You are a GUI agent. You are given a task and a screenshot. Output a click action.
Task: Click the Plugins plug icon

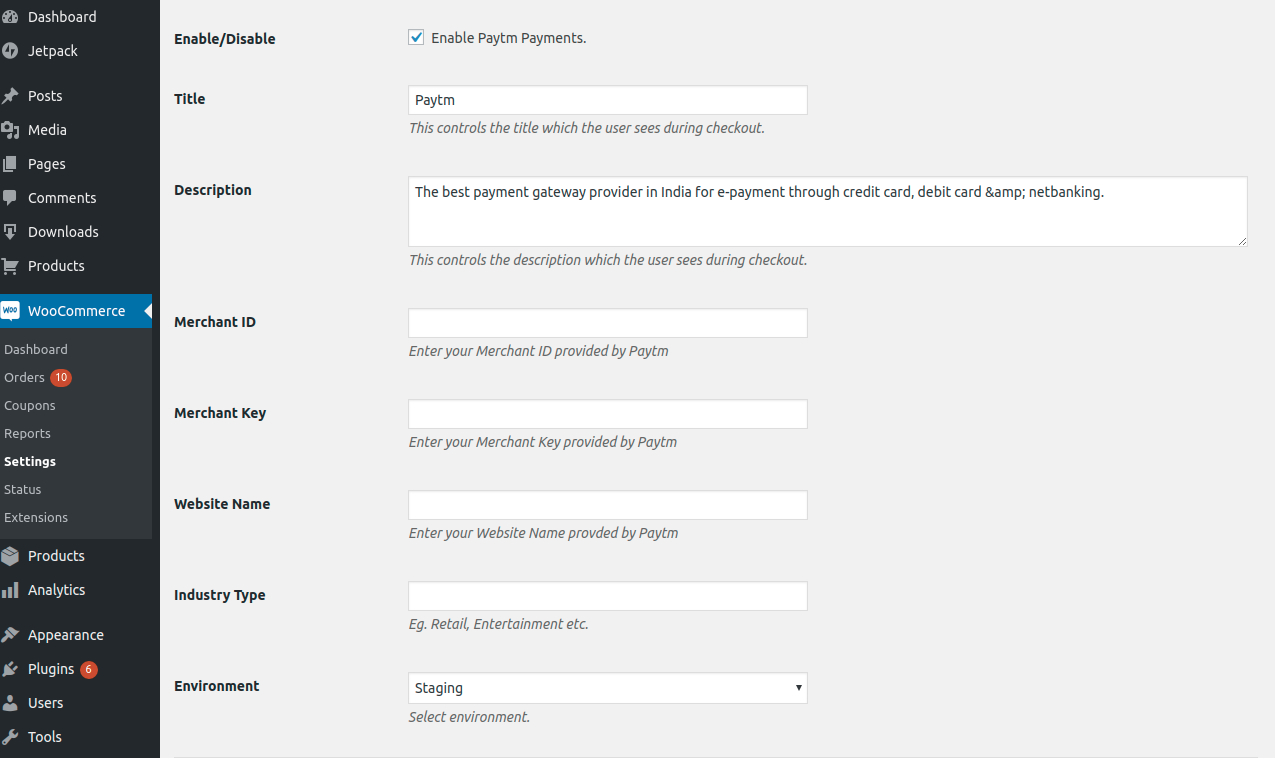pyautogui.click(x=10, y=669)
